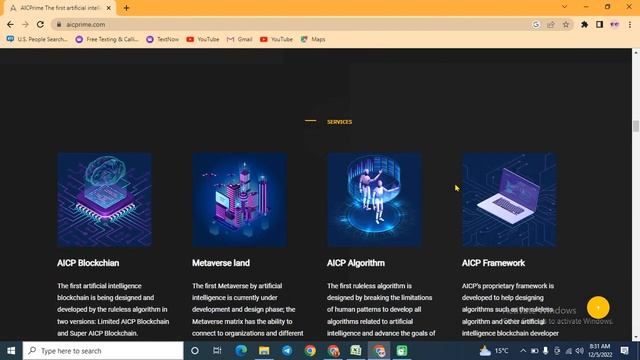This screenshot has width=640, height=360.
Task: Close the AICPrime browser tab
Action: coord(109,8)
